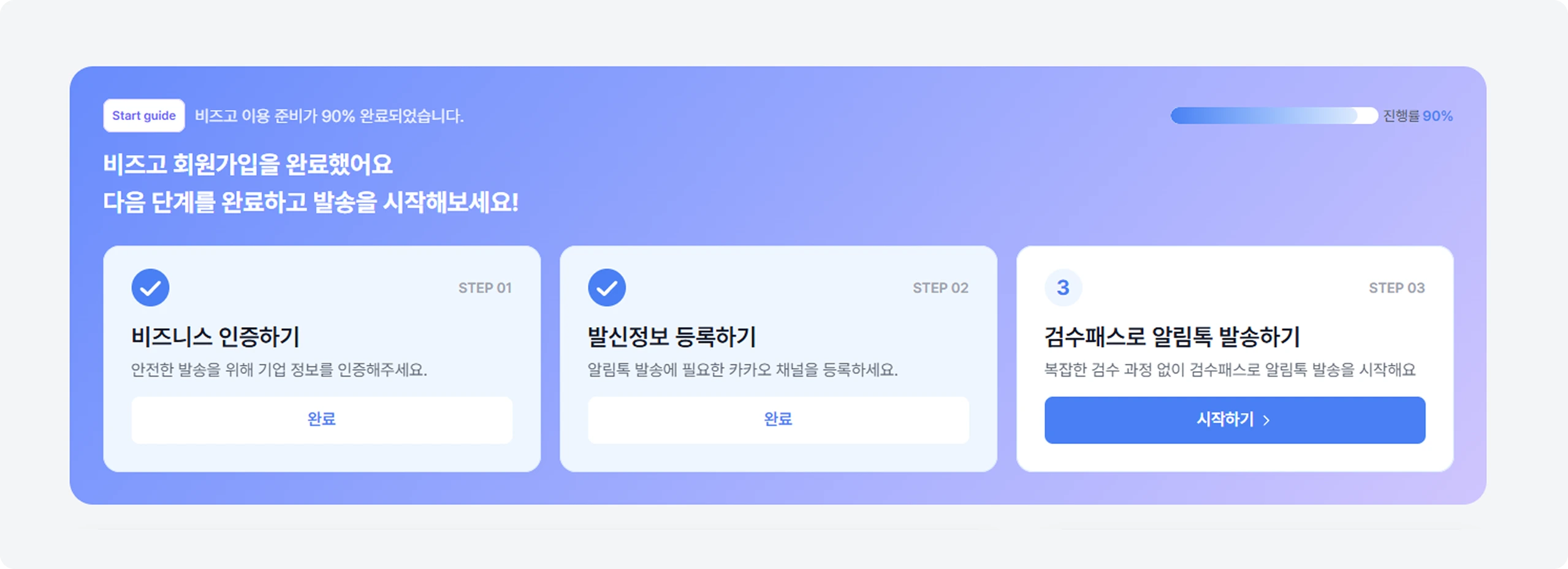Select the STEP 03 label

(1396, 287)
